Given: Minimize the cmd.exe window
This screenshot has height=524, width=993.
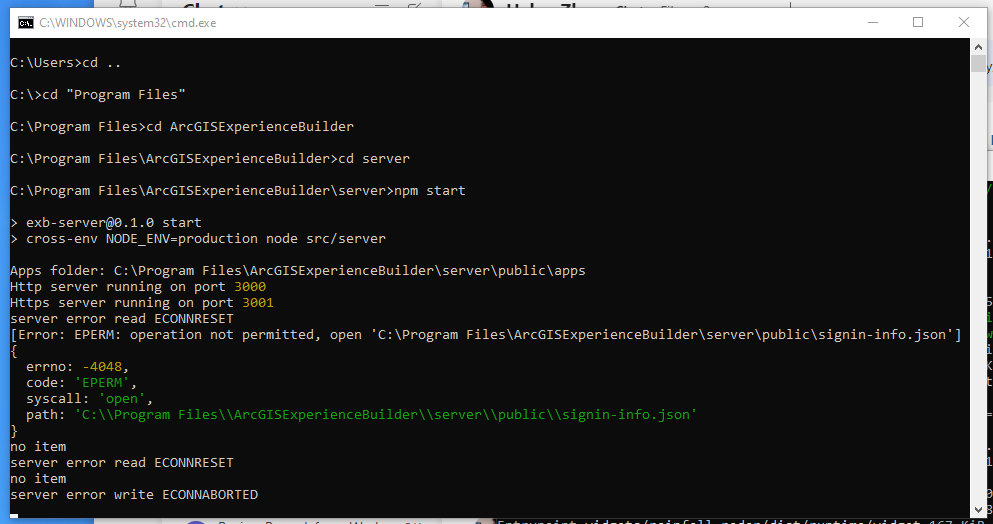Looking at the screenshot, I should click(873, 23).
